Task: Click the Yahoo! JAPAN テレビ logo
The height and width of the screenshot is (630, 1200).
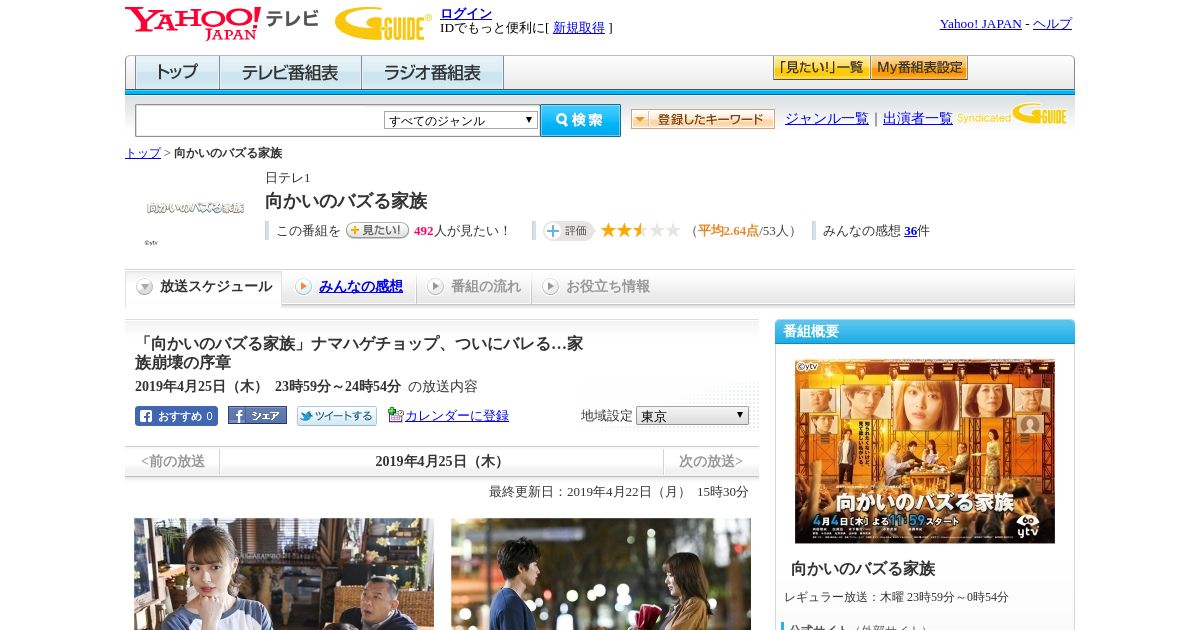Action: click(x=222, y=23)
